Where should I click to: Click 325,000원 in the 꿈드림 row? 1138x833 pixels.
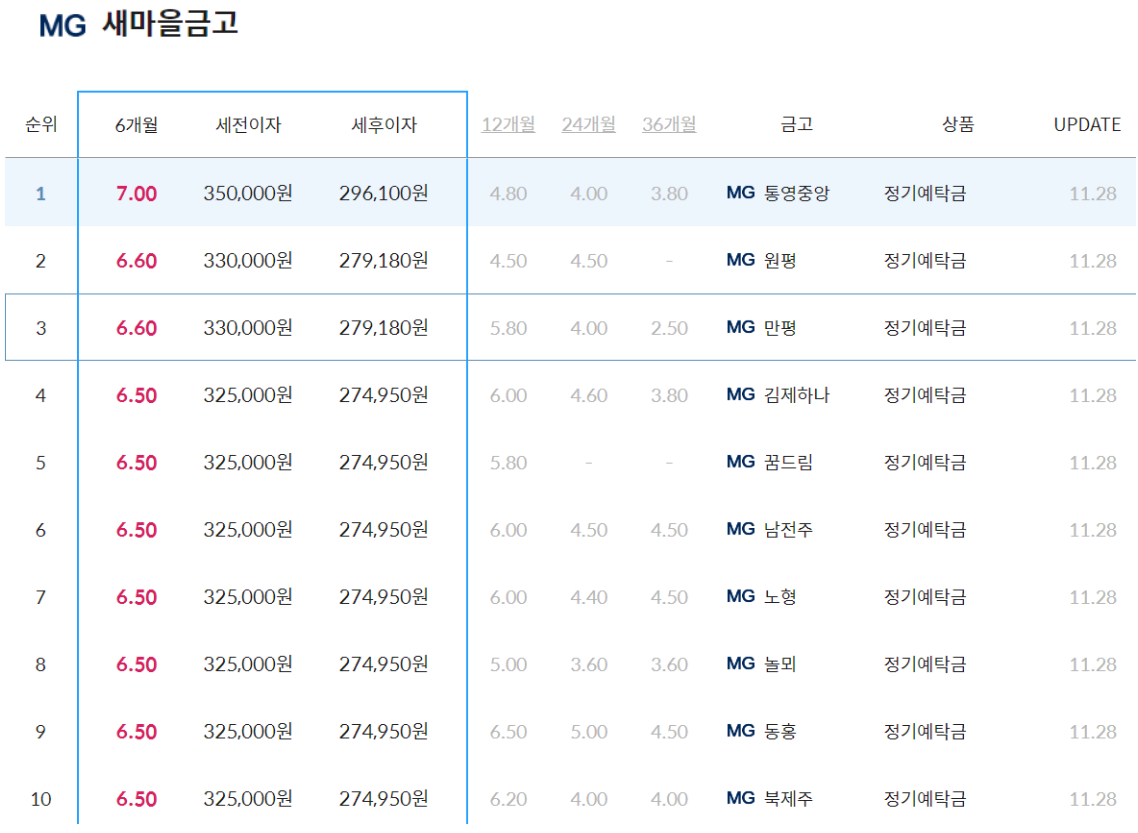point(248,462)
